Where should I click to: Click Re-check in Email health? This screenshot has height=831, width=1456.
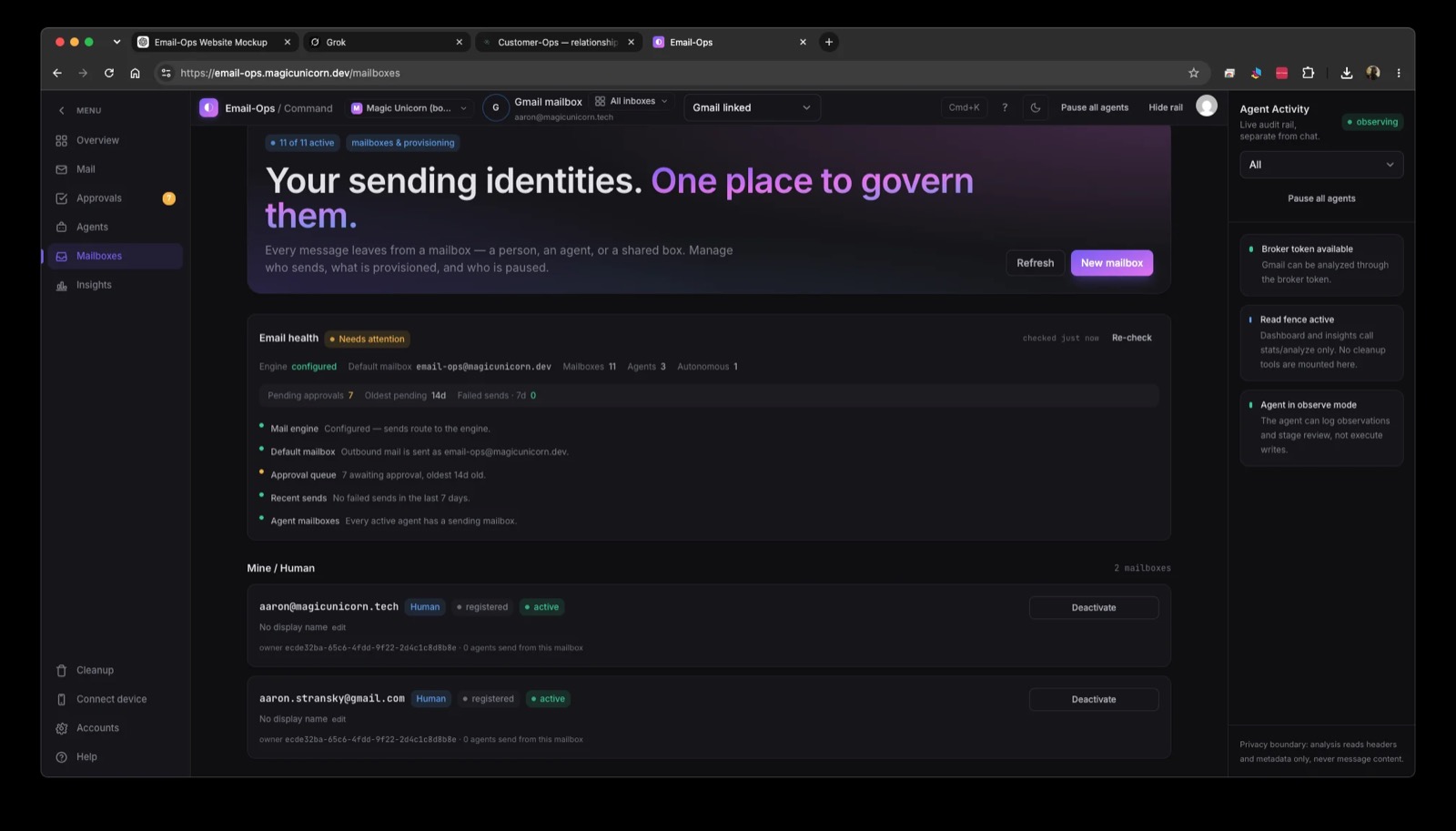tap(1132, 338)
